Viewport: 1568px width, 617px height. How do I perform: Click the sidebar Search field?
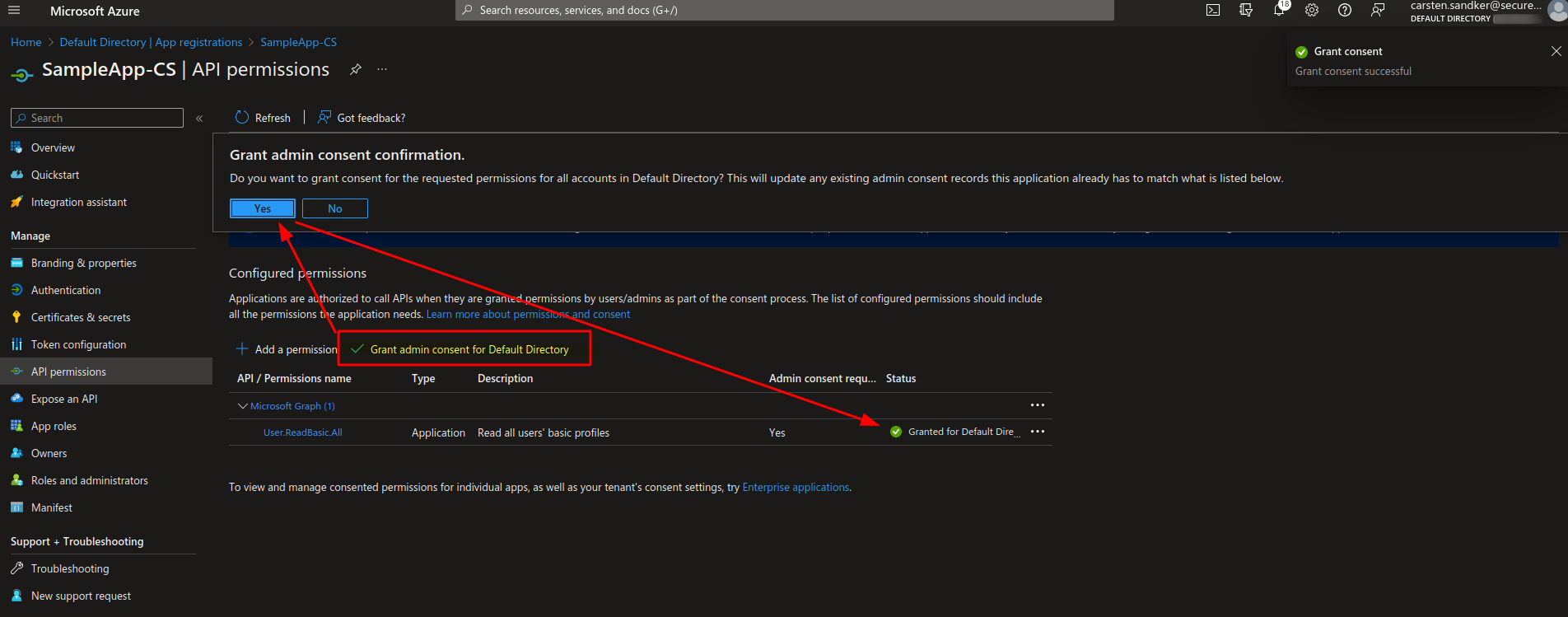97,118
